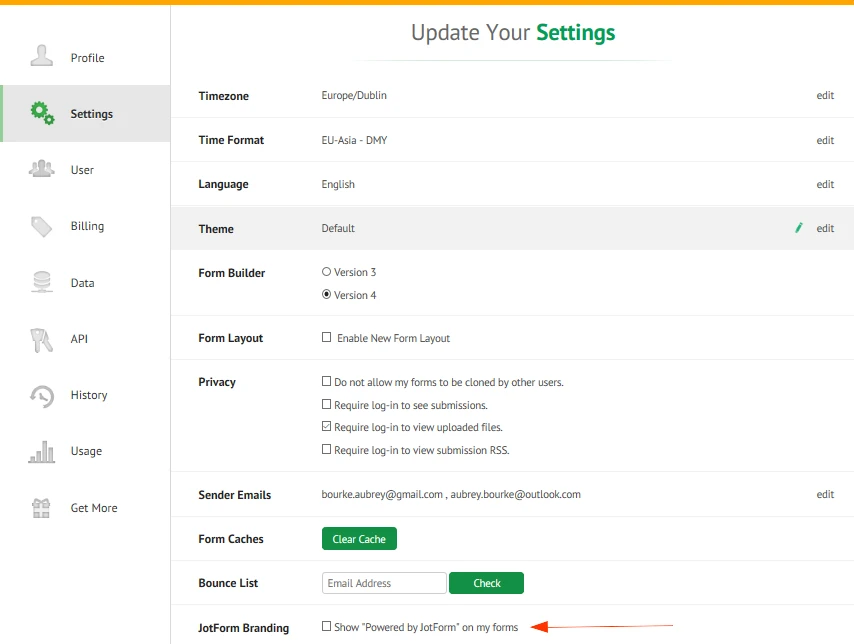Image resolution: width=854 pixels, height=644 pixels.
Task: Click the History clock icon
Action: [x=42, y=396]
